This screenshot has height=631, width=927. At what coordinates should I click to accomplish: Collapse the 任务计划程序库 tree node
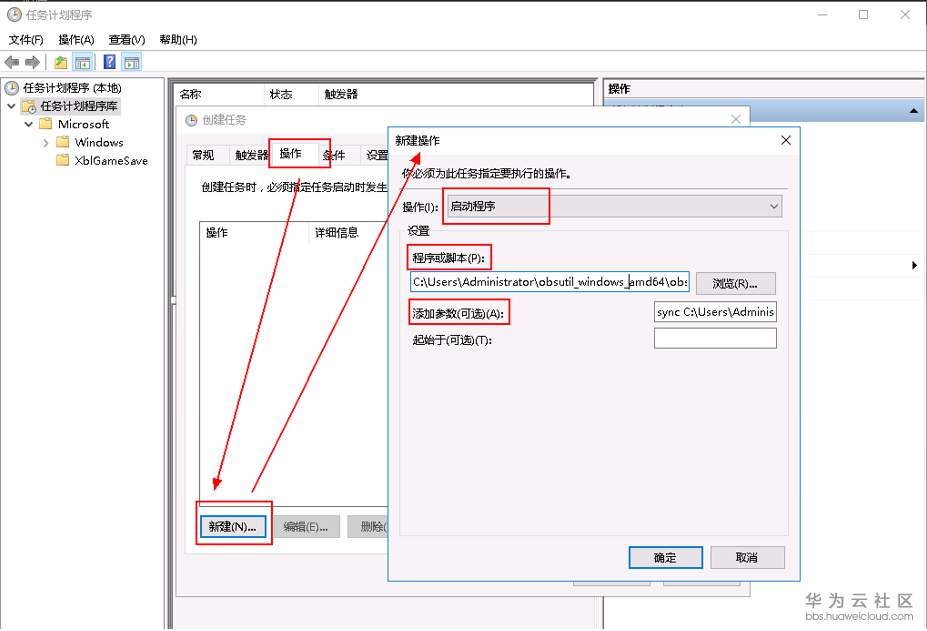coord(11,106)
